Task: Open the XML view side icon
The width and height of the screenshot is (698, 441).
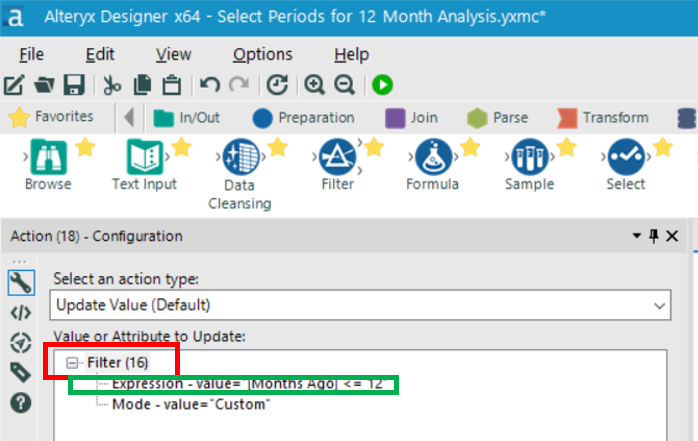Action: [x=20, y=313]
